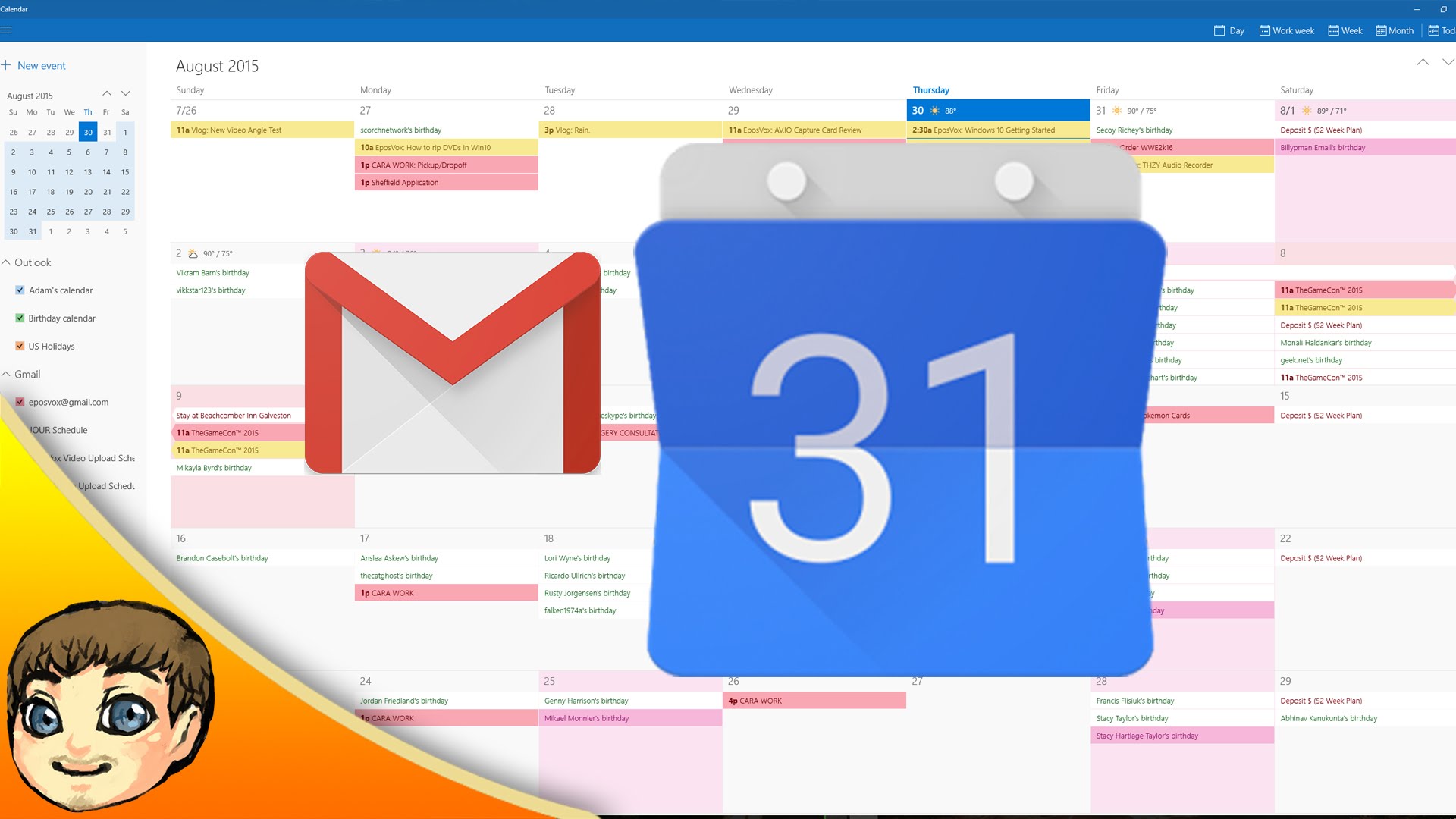Click the Gmail icon overlay
The height and width of the screenshot is (819, 1456).
pos(453,363)
